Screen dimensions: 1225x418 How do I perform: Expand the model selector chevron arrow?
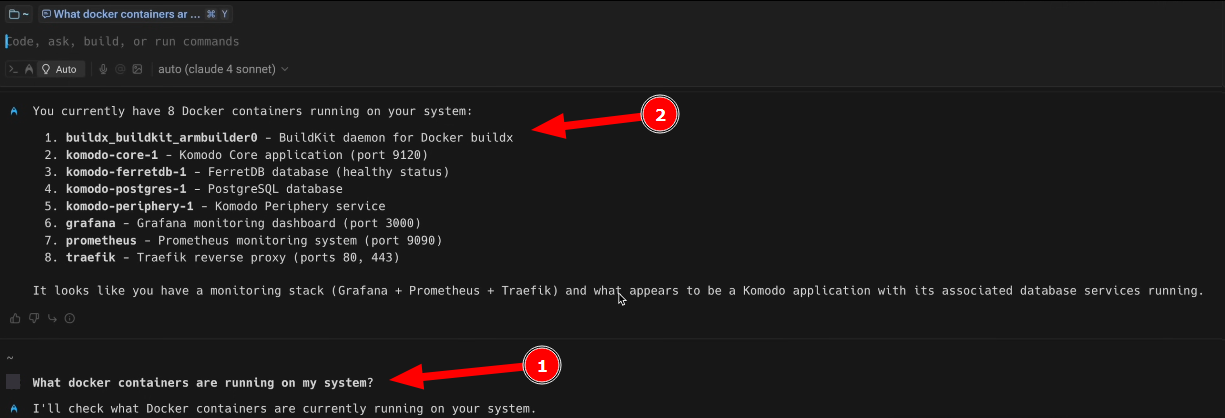pyautogui.click(x=285, y=69)
